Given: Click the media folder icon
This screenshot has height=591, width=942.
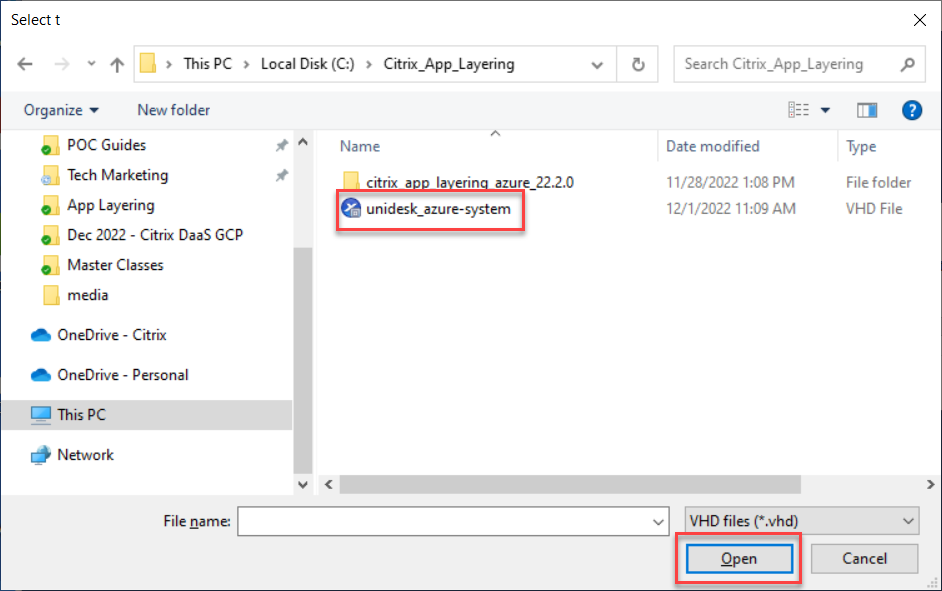Looking at the screenshot, I should 52,295.
